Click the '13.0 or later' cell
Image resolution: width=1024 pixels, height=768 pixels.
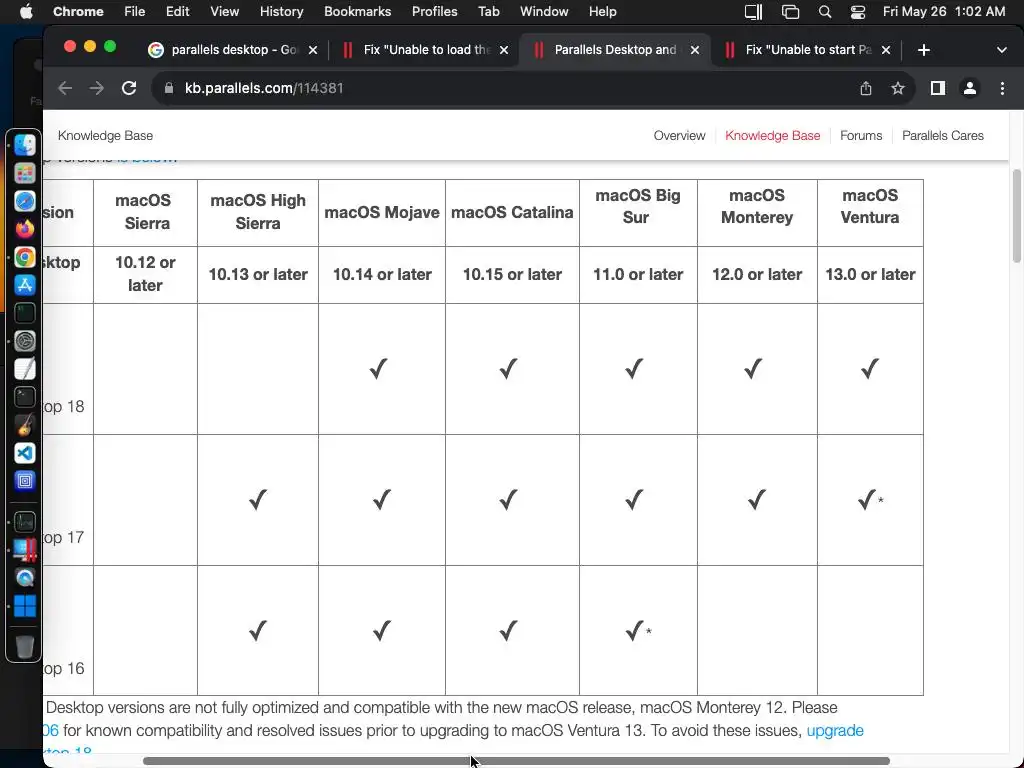870,274
